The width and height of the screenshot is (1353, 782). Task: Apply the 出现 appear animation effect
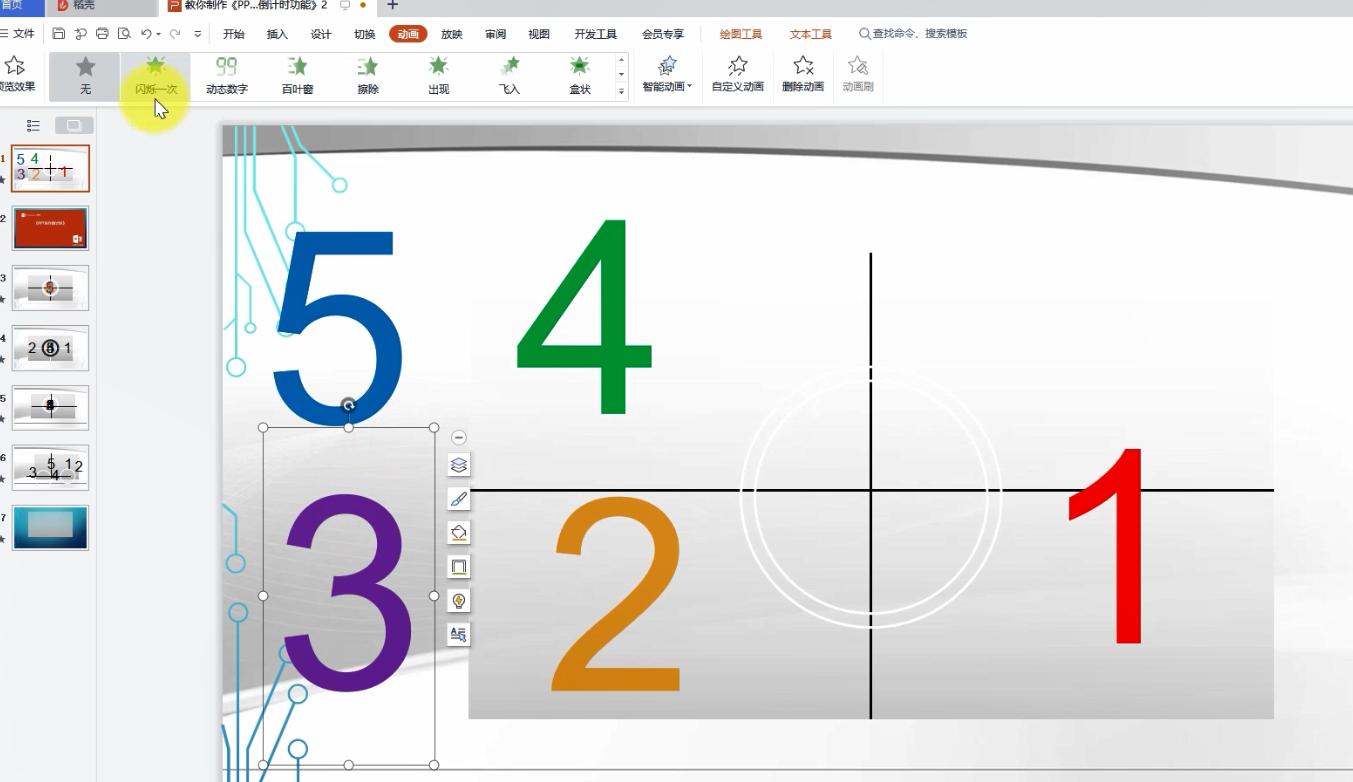438,76
